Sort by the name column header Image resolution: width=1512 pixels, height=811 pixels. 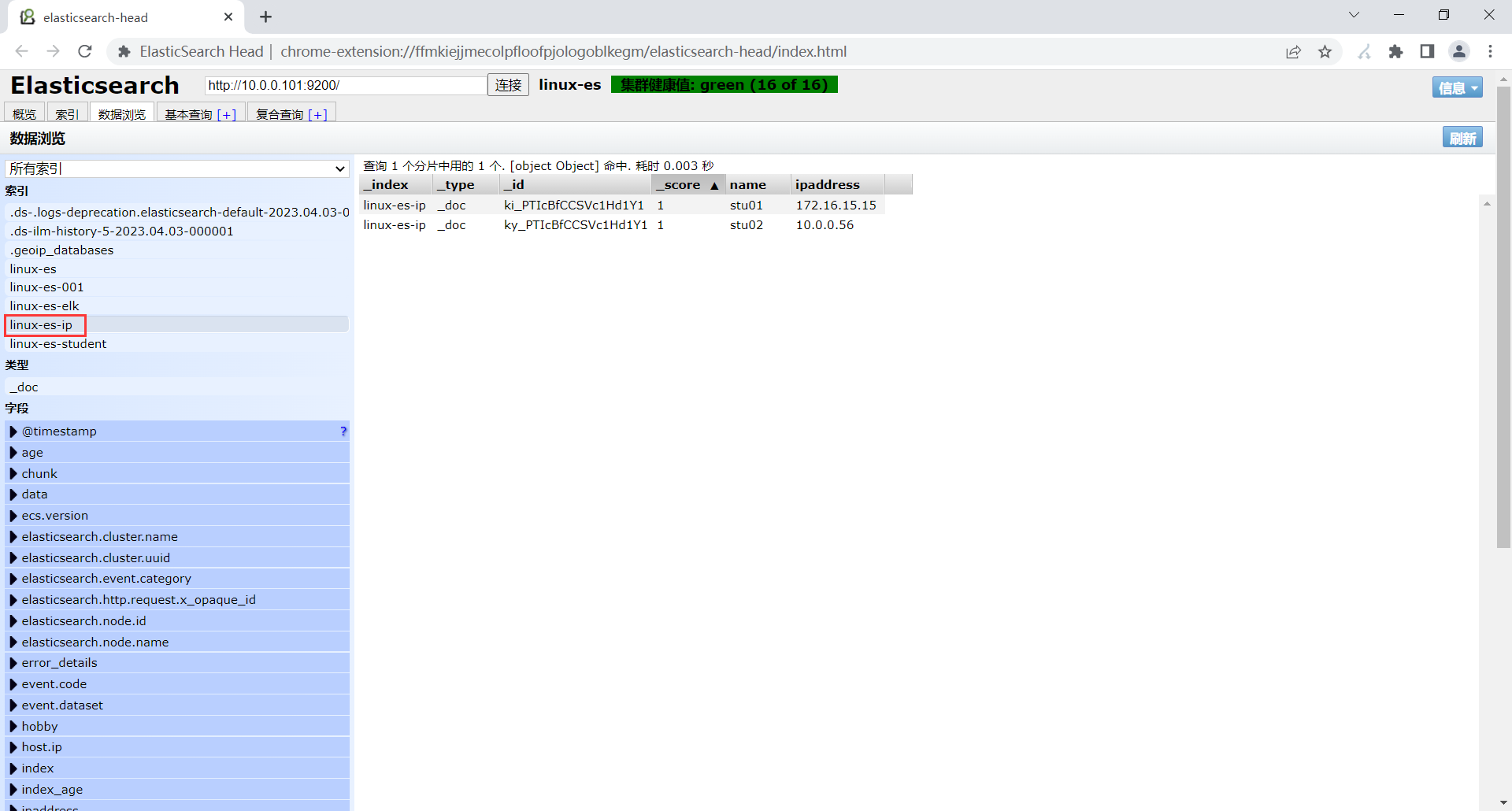[758, 184]
